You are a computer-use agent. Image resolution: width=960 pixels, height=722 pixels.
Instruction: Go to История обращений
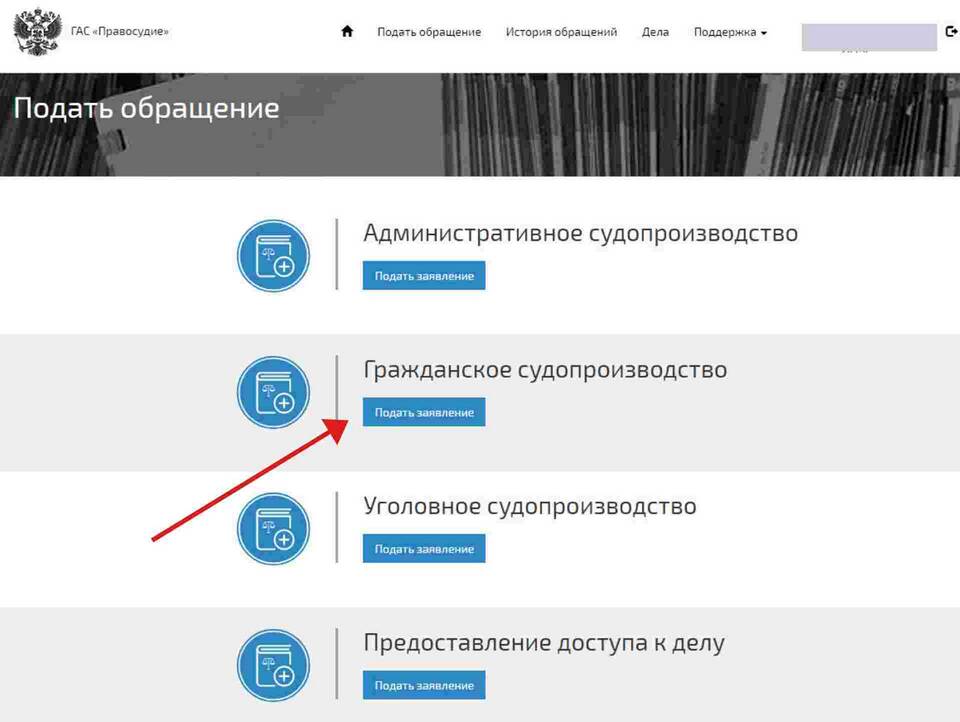[x=561, y=32]
